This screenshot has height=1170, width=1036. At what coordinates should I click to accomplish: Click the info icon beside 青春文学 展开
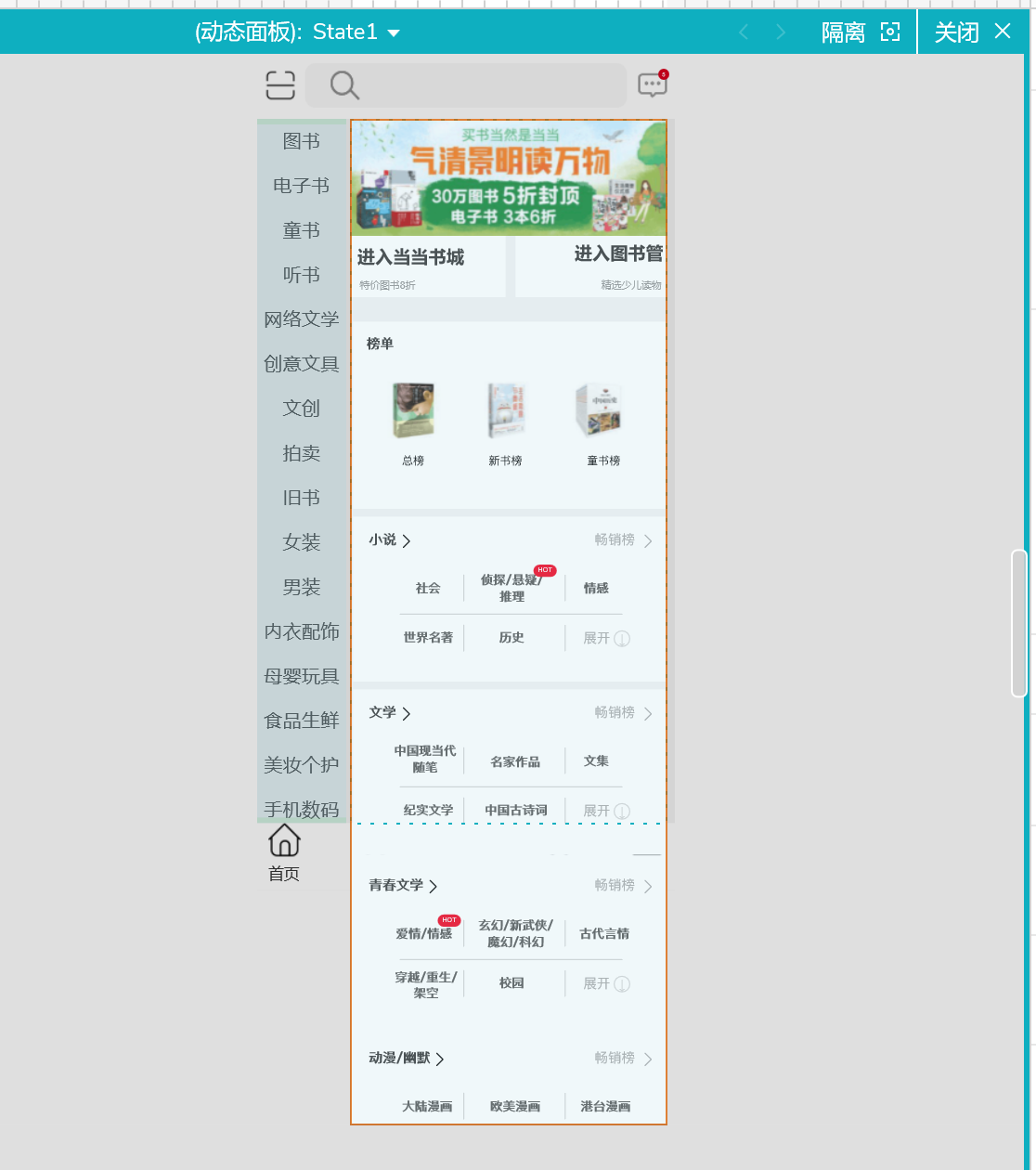pos(622,984)
